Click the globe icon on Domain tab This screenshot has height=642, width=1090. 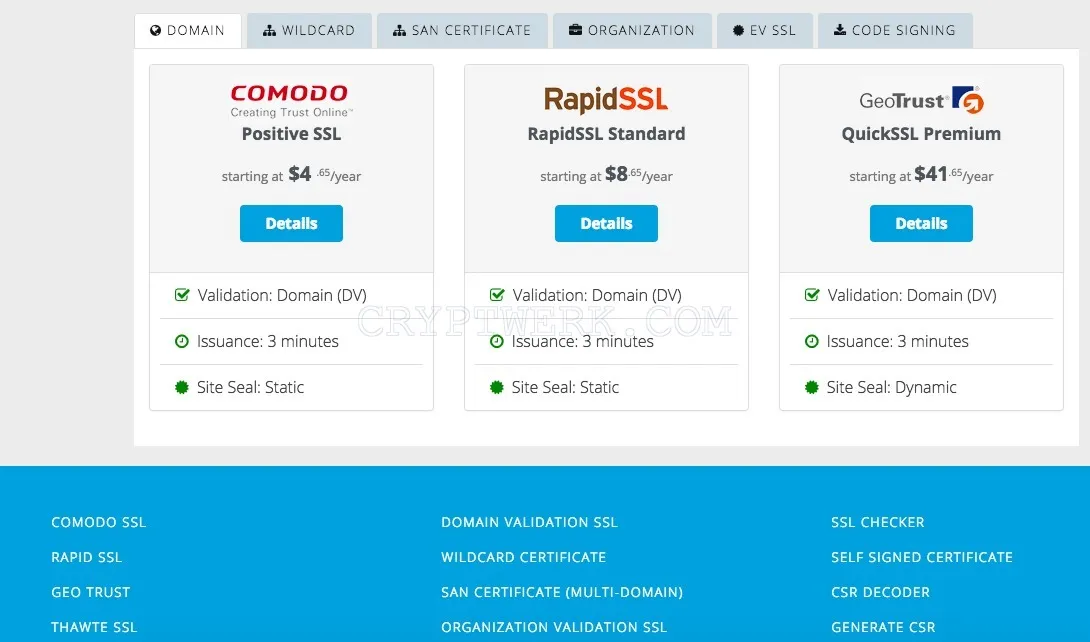(156, 31)
